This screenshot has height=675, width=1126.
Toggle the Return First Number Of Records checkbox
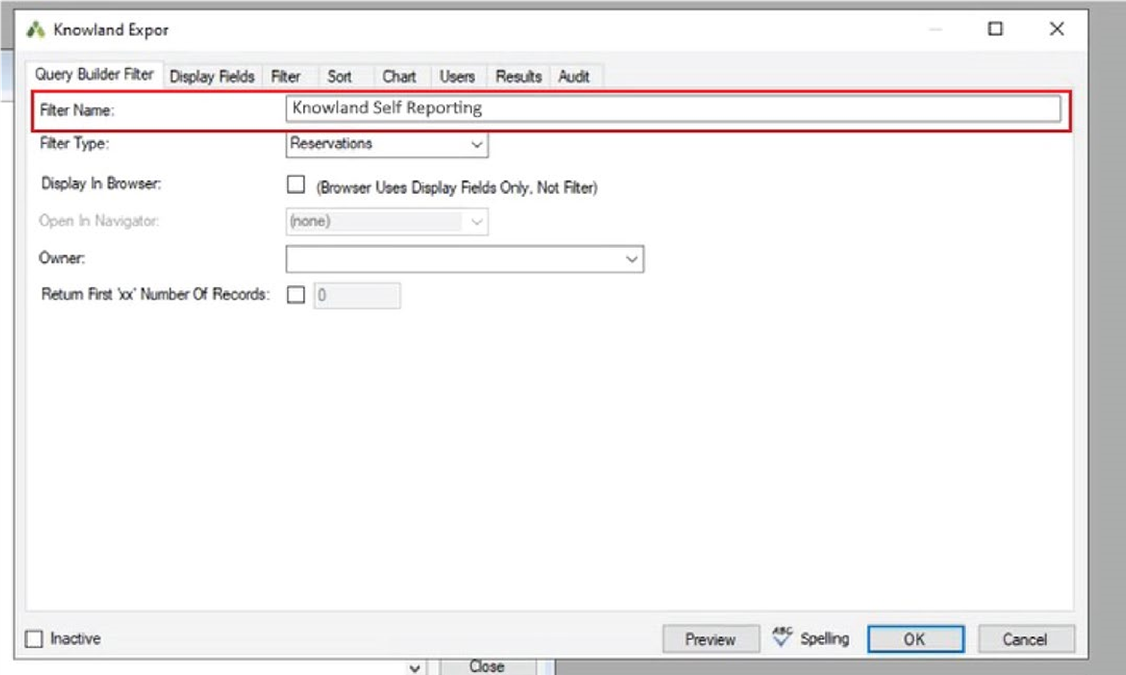click(x=296, y=295)
